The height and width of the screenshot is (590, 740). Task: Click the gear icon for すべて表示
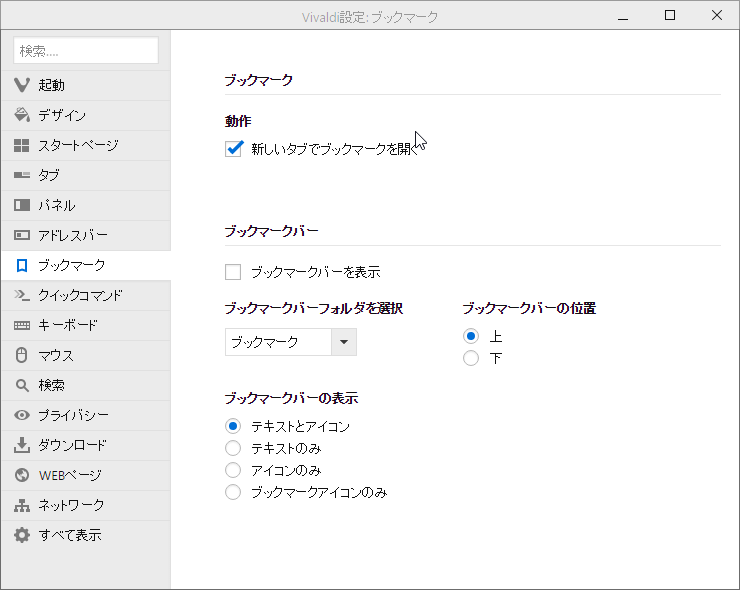tap(22, 535)
